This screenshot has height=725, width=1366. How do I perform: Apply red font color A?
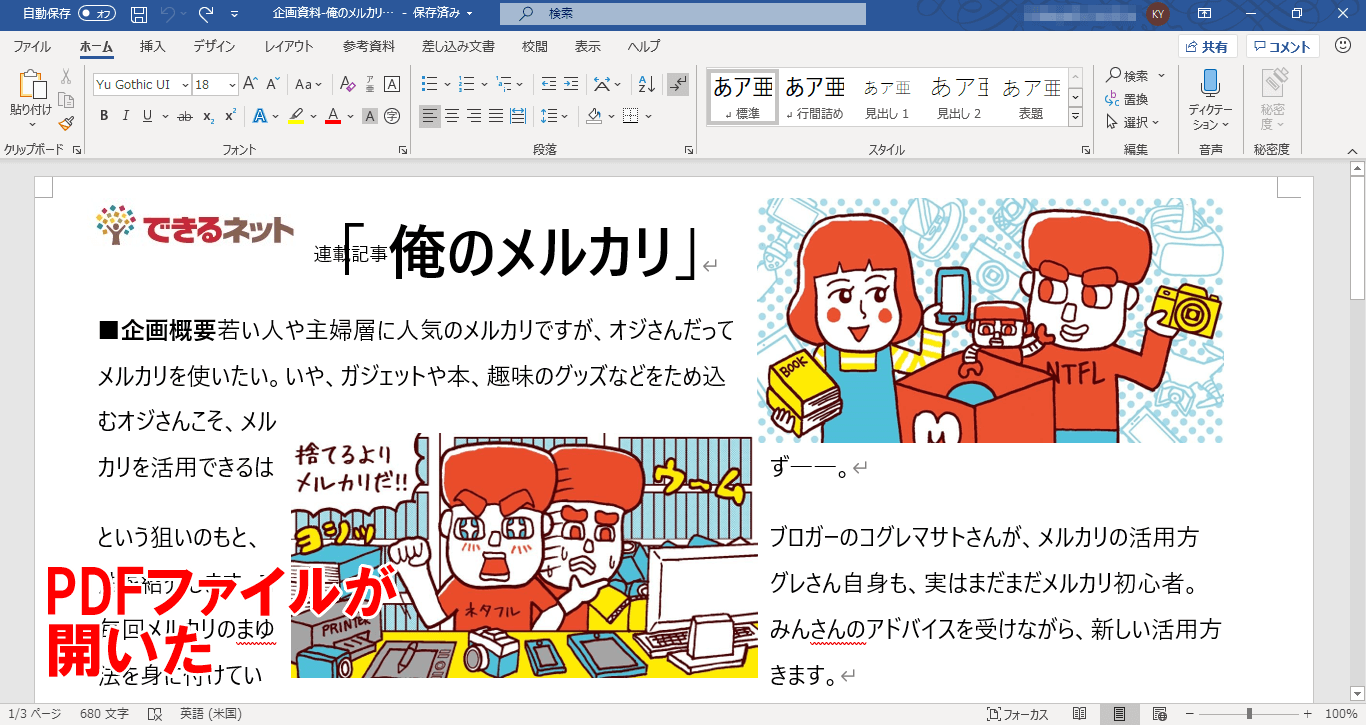click(332, 116)
